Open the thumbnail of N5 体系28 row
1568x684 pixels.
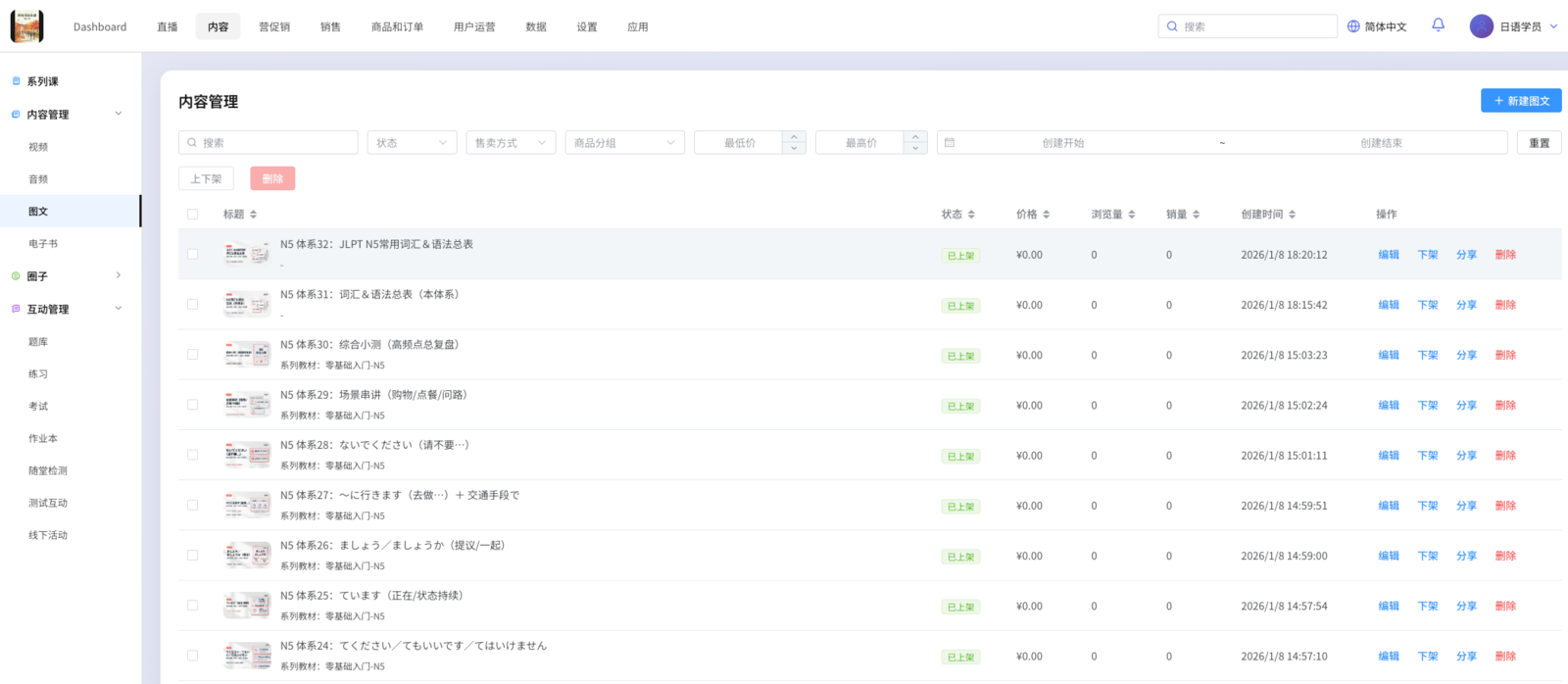247,455
